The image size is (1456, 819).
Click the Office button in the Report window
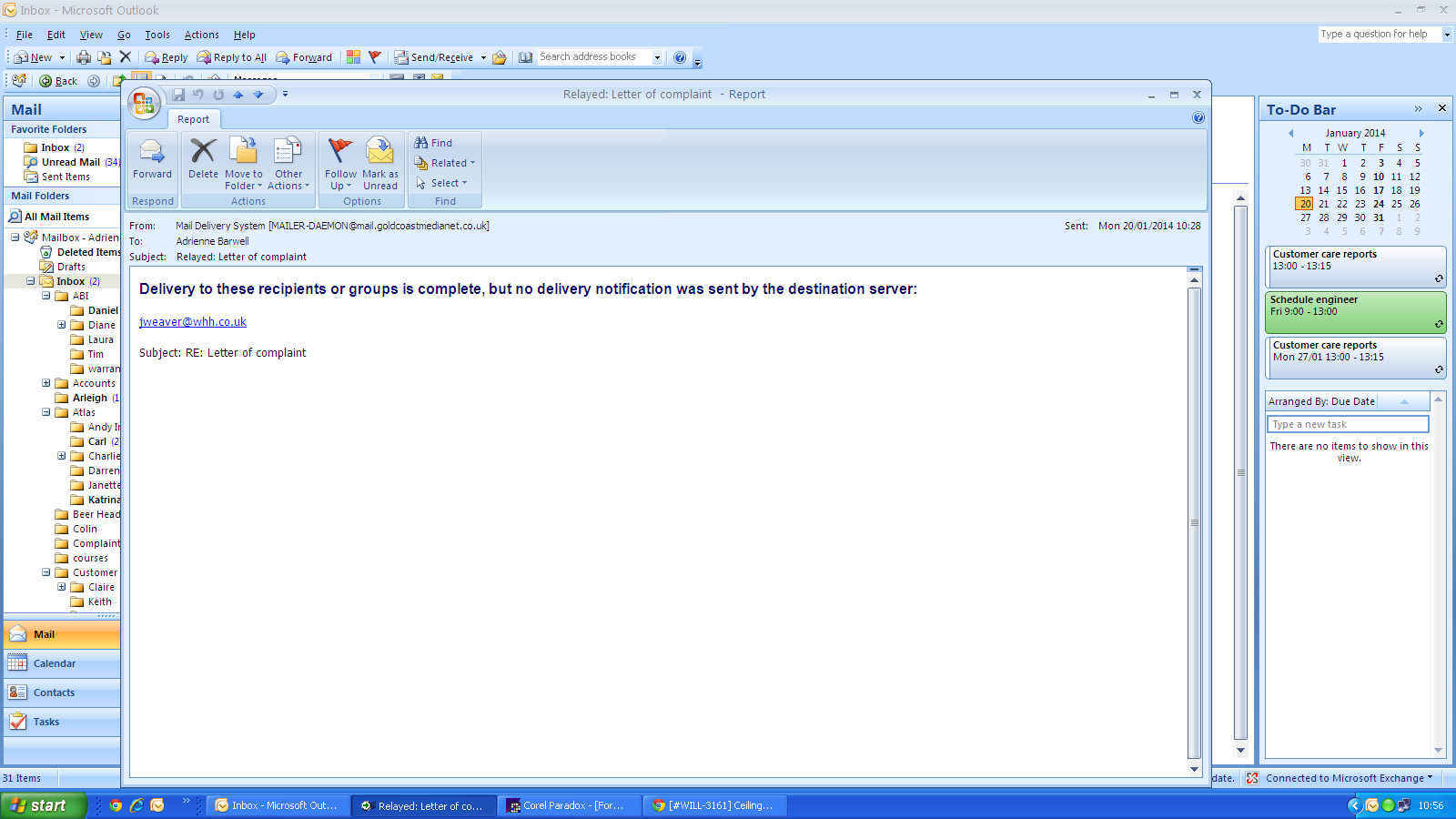[x=144, y=103]
